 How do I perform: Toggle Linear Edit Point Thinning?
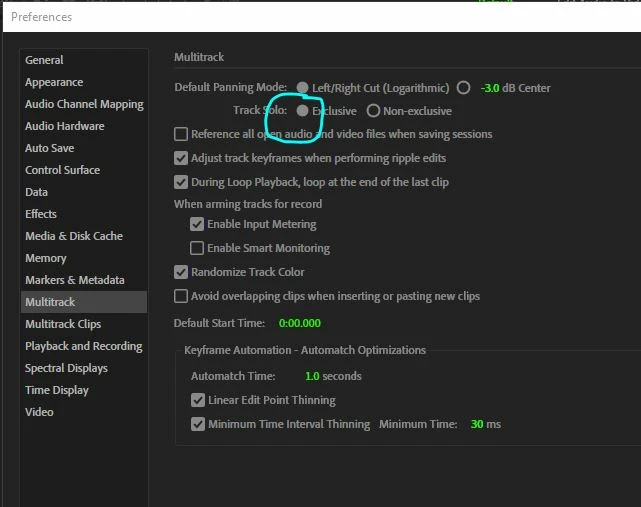pos(198,400)
